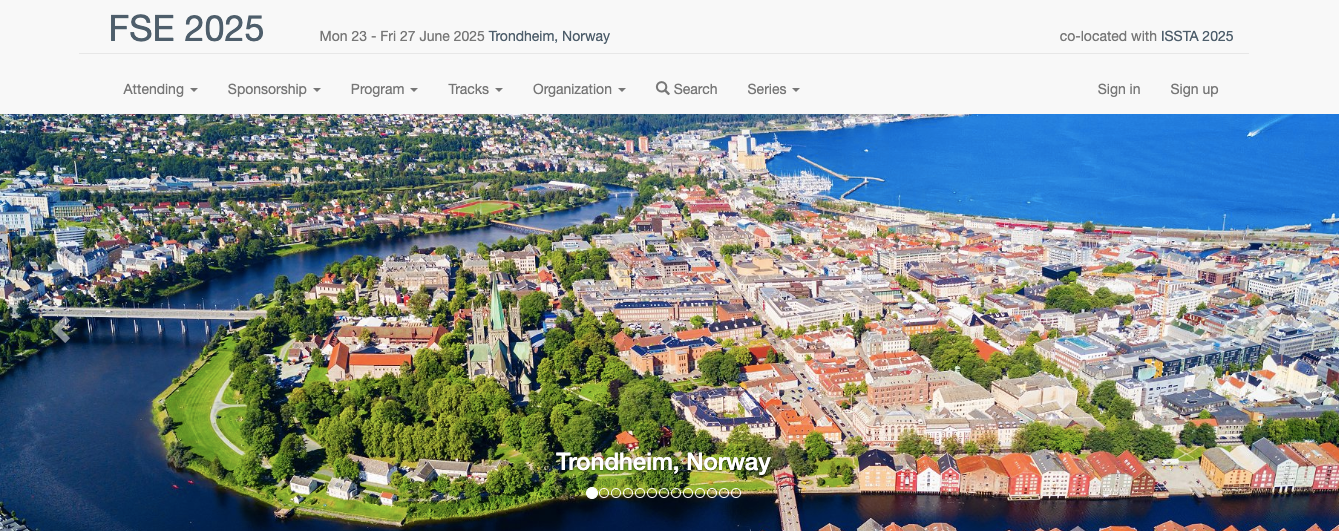Open the Attending dropdown menu
The image size is (1339, 531).
160,89
